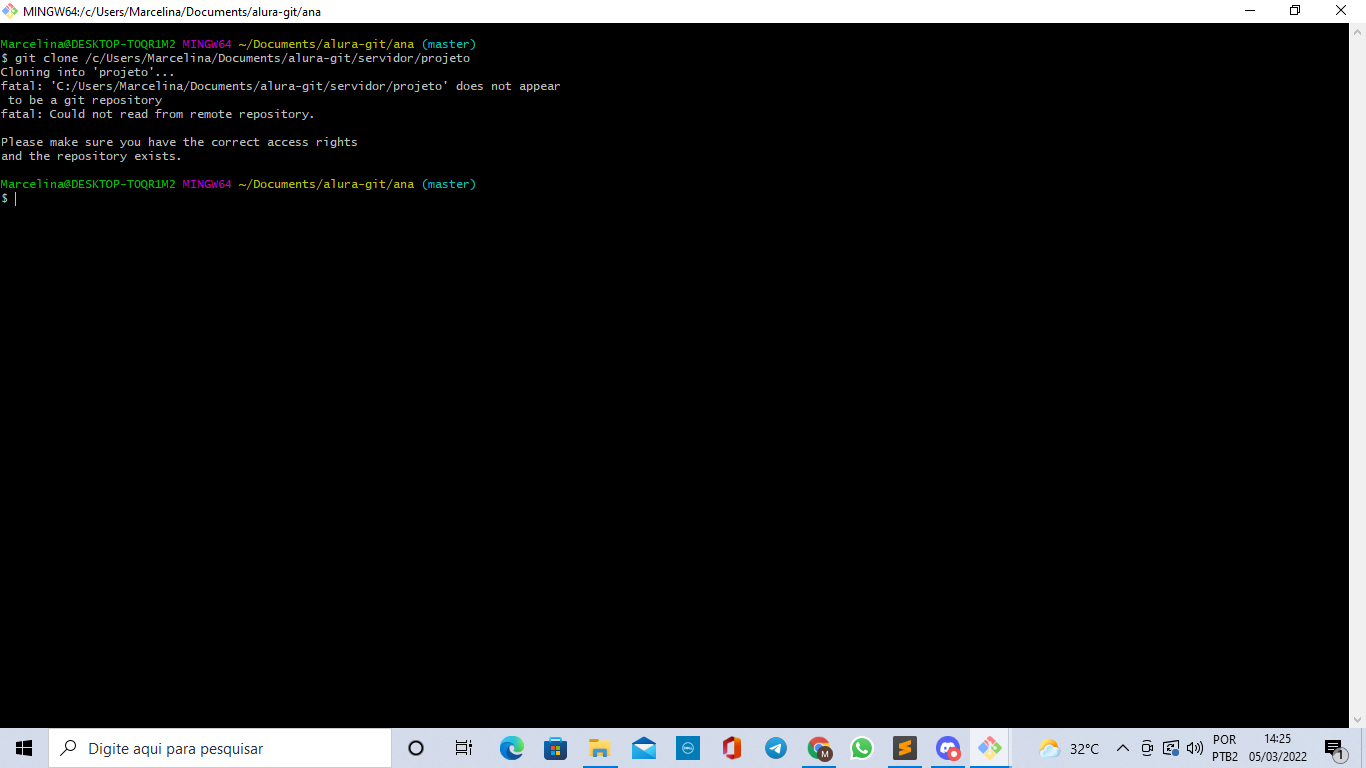Minimize the MINGW64 terminal window
Image resolution: width=1366 pixels, height=768 pixels.
(1250, 11)
